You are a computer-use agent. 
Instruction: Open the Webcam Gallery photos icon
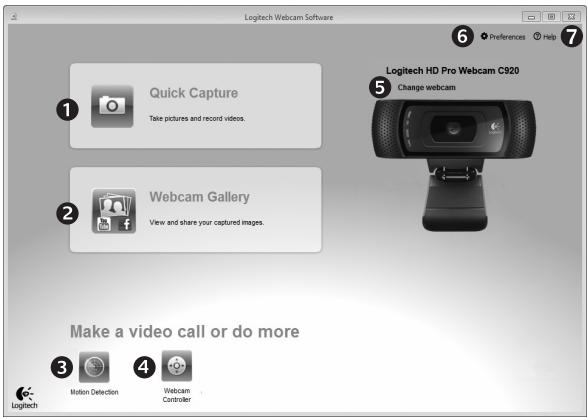[114, 211]
